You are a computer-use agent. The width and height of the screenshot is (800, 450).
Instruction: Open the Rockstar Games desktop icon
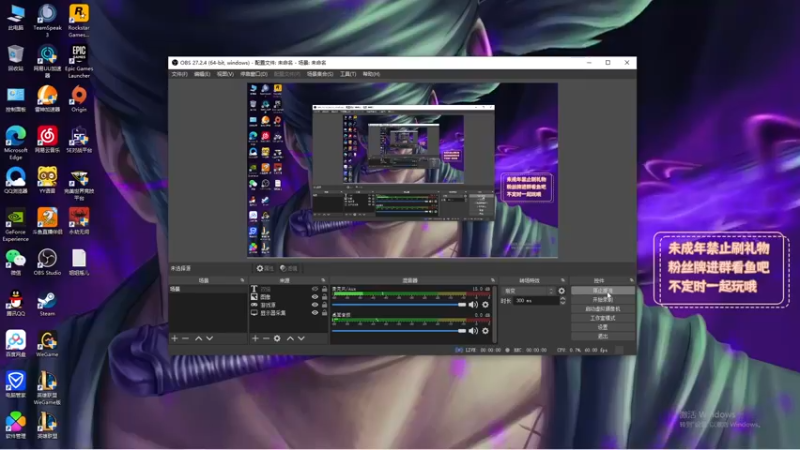(x=79, y=20)
